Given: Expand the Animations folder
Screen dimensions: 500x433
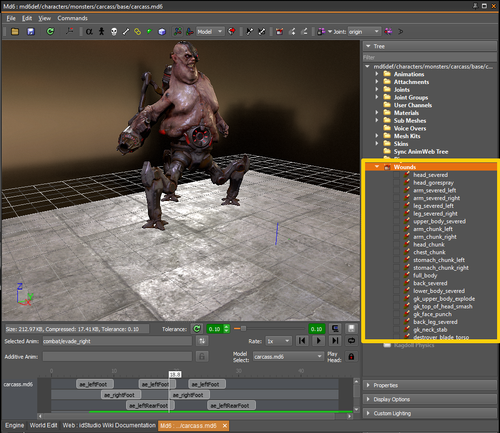Looking at the screenshot, I should coord(377,74).
